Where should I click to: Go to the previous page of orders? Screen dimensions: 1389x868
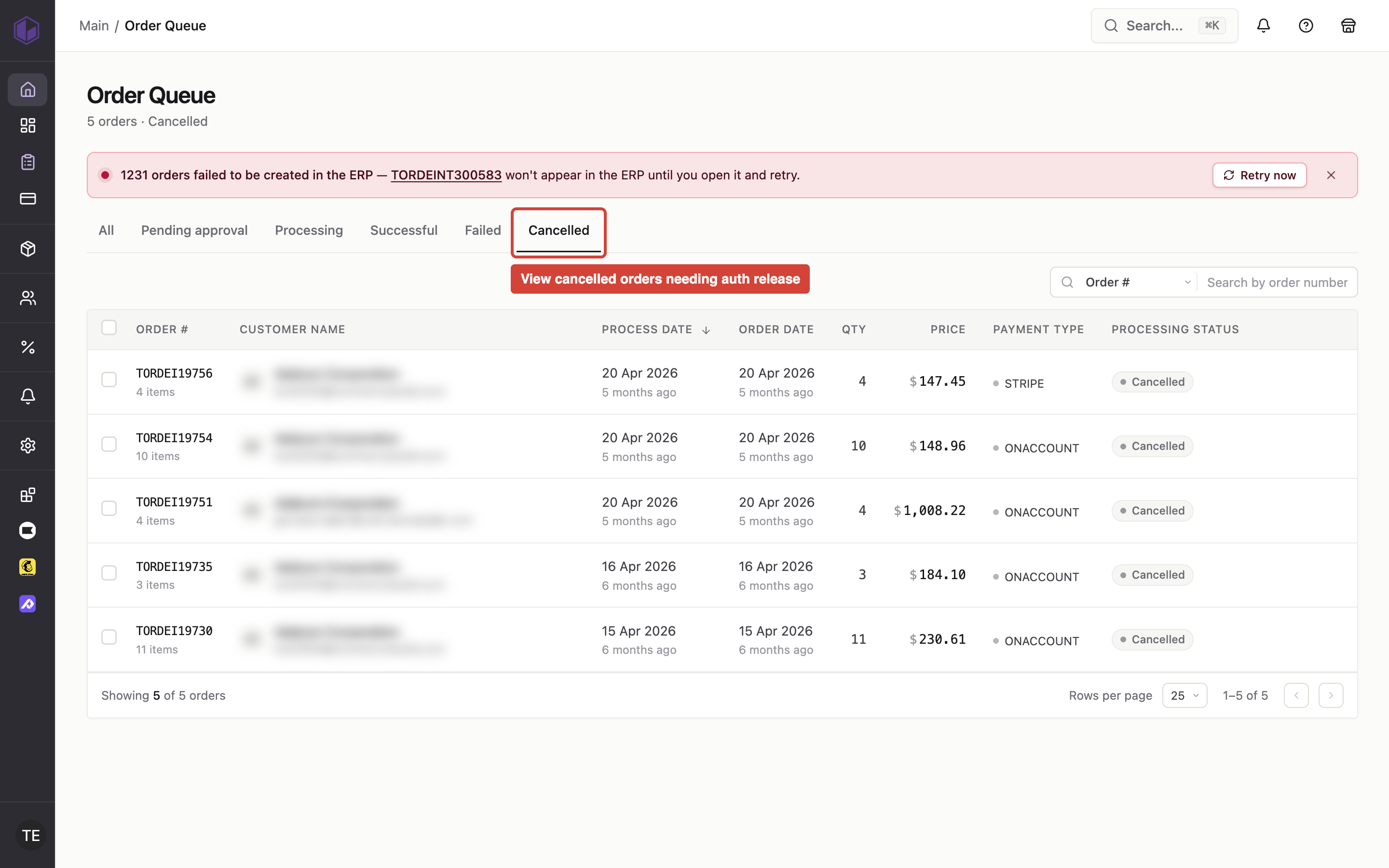click(x=1296, y=695)
